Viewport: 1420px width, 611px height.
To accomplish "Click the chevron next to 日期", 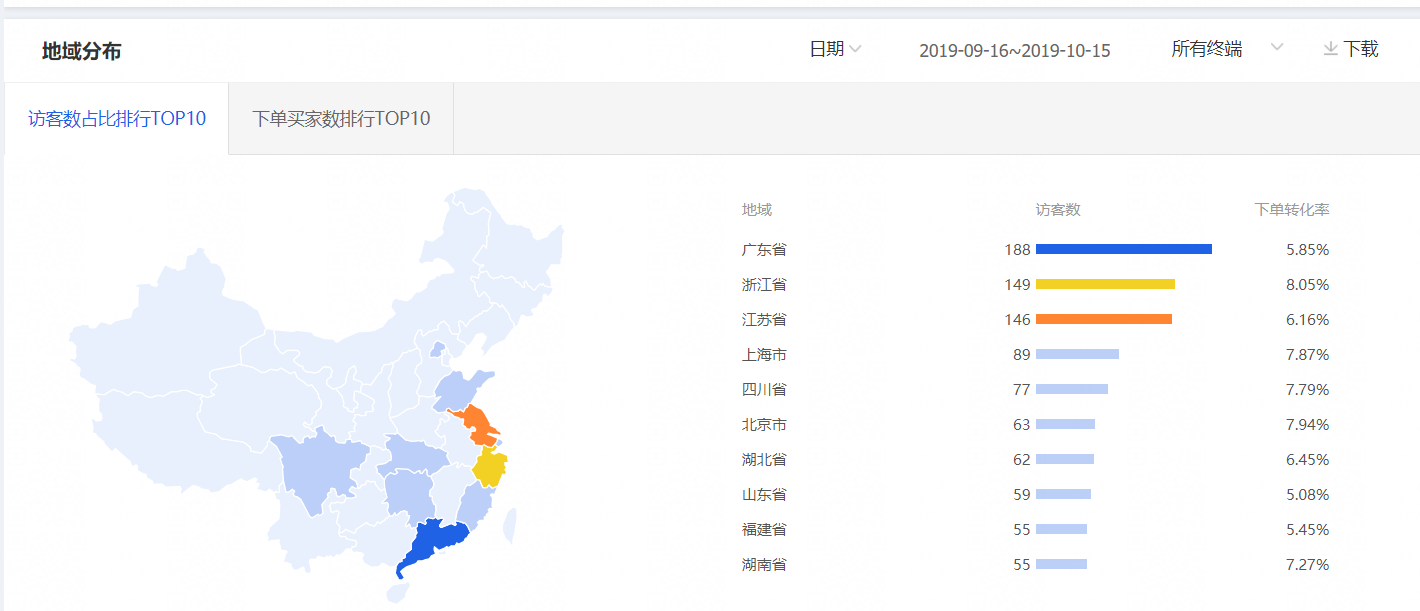I will click(x=856, y=49).
